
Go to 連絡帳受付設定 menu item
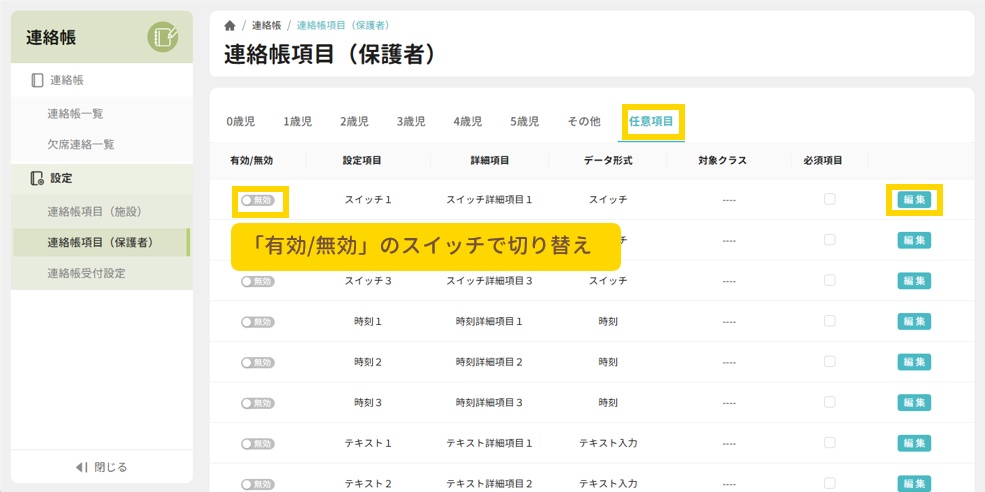coord(86,273)
